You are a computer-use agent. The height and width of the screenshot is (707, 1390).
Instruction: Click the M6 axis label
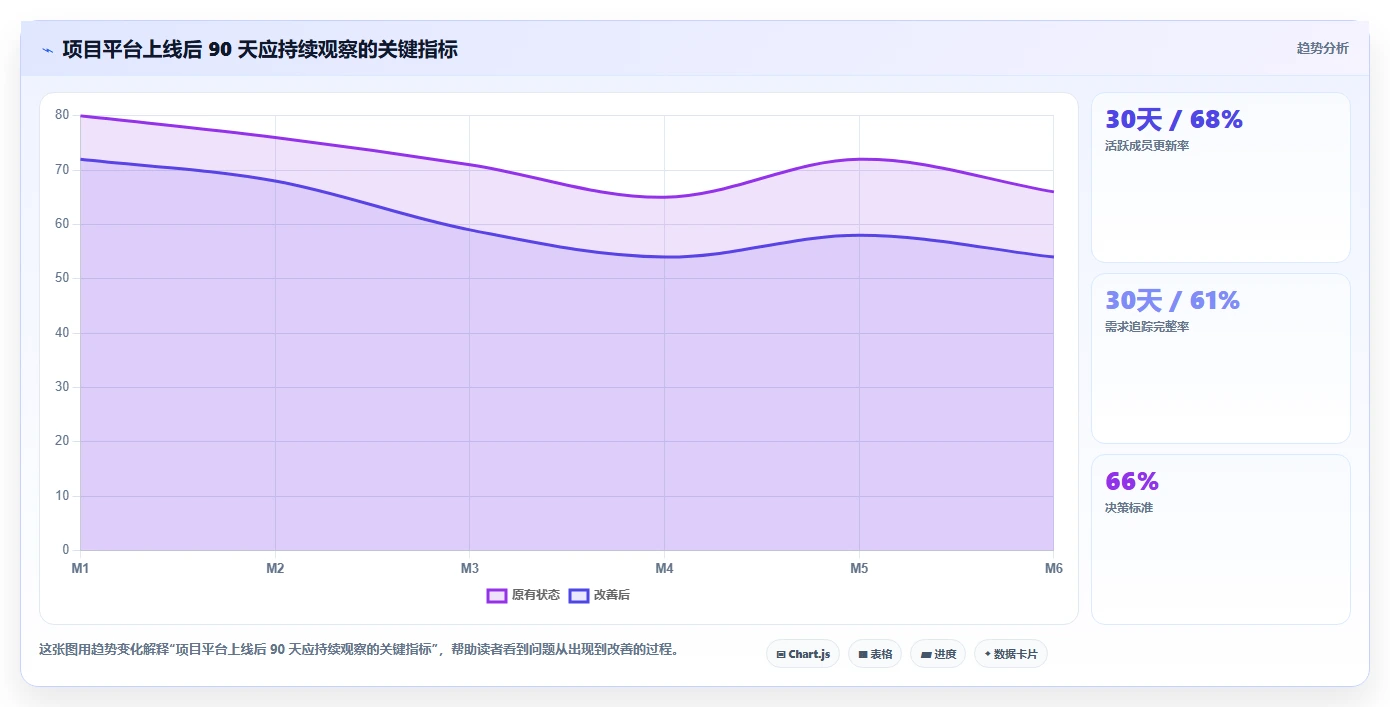pyautogui.click(x=1054, y=568)
